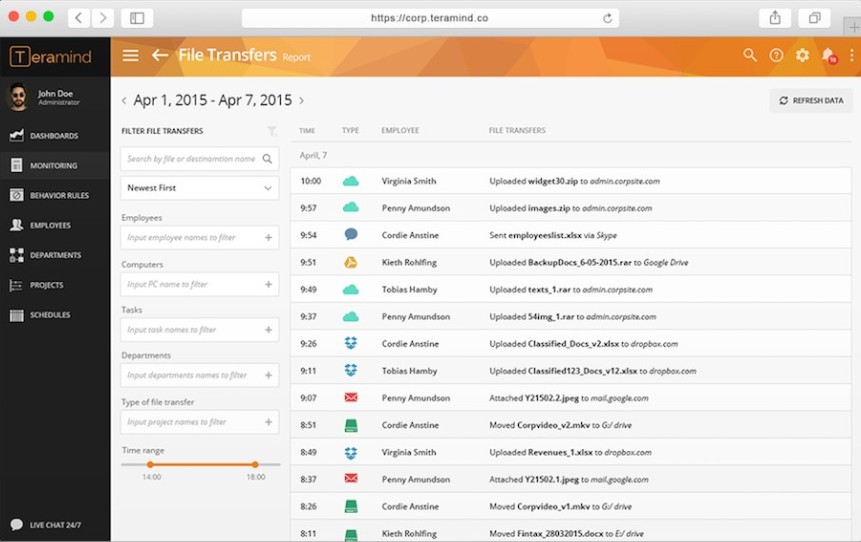This screenshot has height=542, width=861.
Task: Click Dropbox icon for Cordie Anstine 9:26
Action: pyautogui.click(x=350, y=343)
